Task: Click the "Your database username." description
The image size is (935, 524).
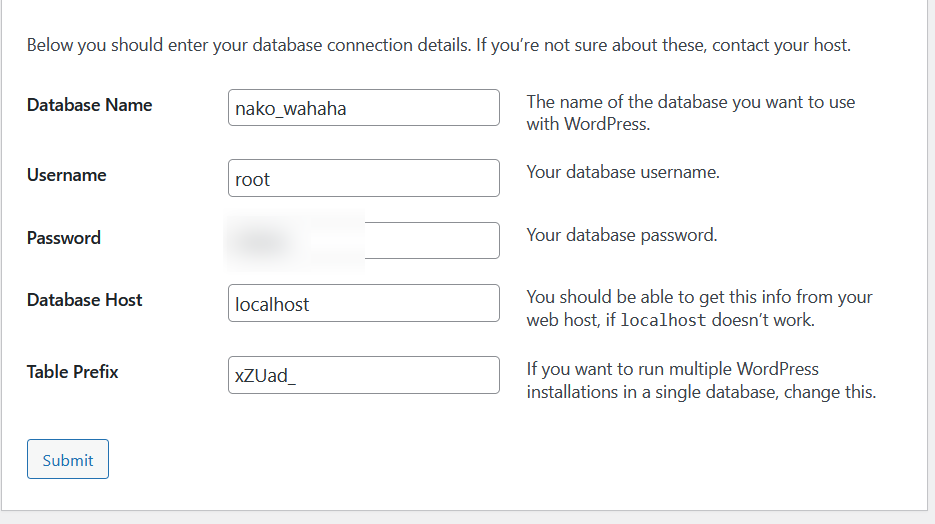Action: click(x=623, y=172)
